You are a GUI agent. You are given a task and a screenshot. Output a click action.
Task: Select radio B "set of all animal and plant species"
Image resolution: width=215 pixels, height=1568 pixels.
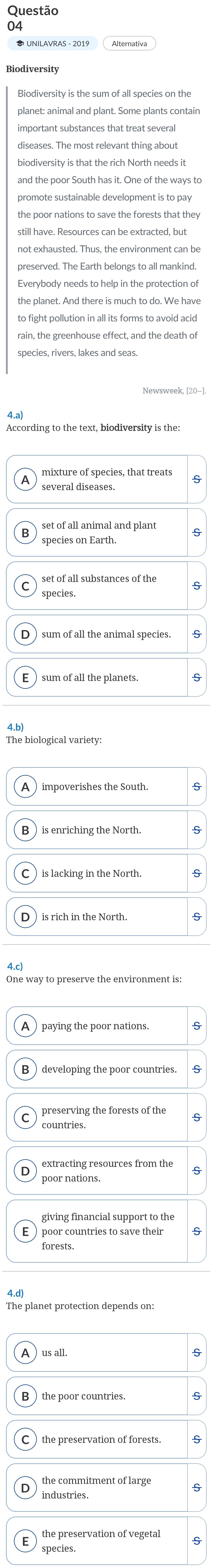(25, 533)
